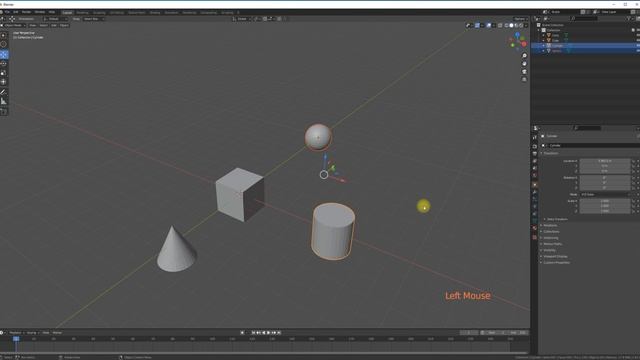Expand the Custom Properties panel
This screenshot has height=360, width=640.
[x=556, y=262]
